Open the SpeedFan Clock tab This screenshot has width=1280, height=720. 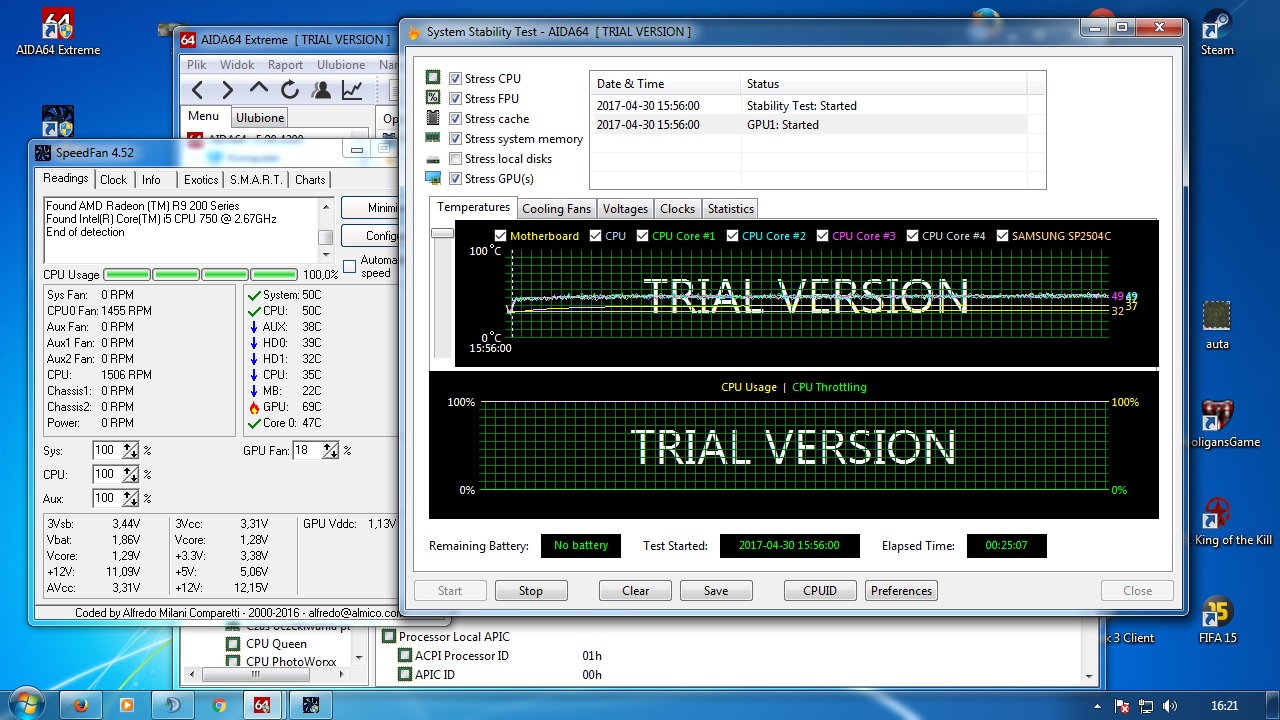[x=114, y=180]
